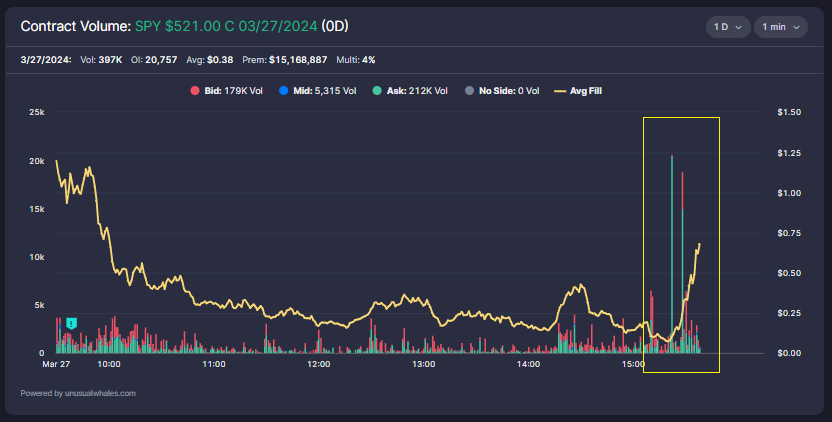This screenshot has width=832, height=422.
Task: Click the Avg: $0.38 stat
Action: coord(210,60)
